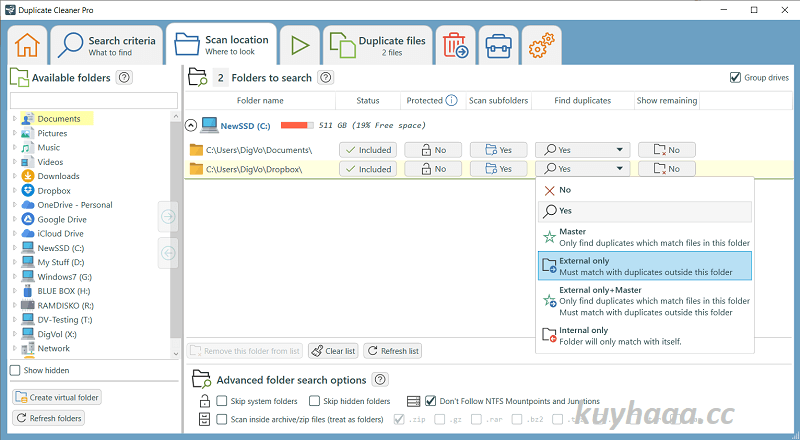Enable the Show hidden checkbox
800x440 pixels.
15,370
